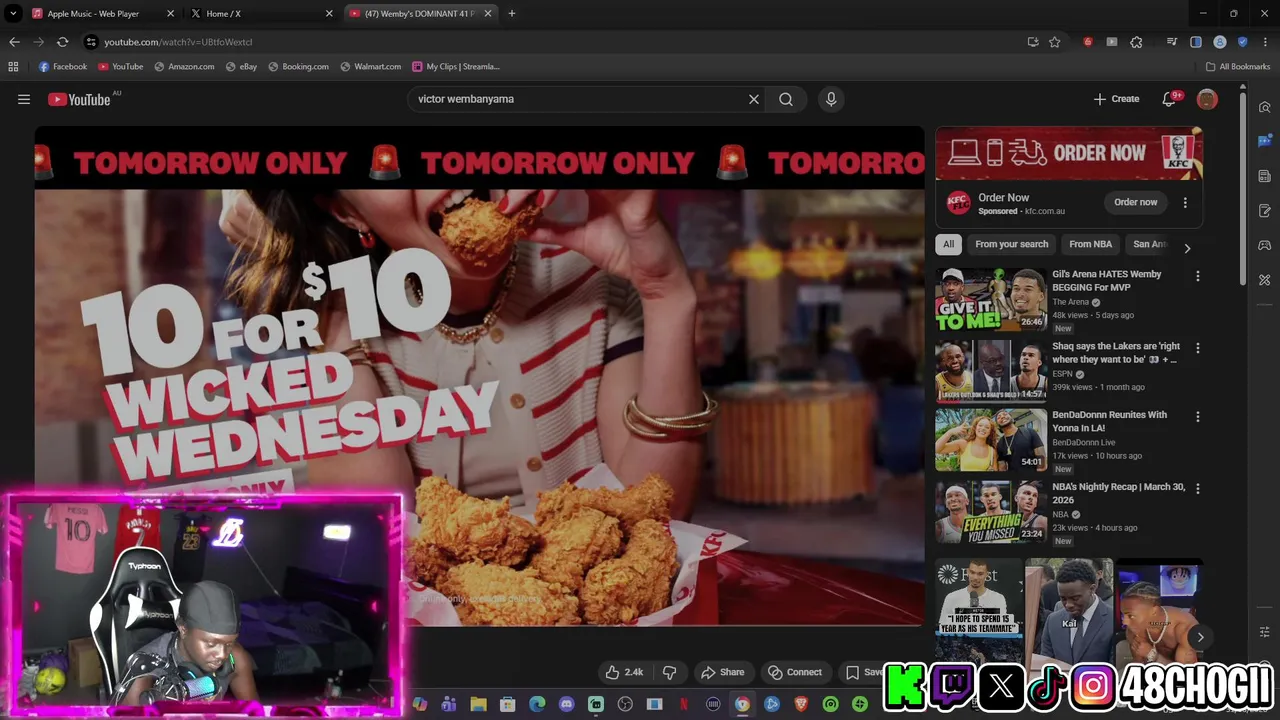The width and height of the screenshot is (1280, 720).
Task: Dislike the video
Action: click(670, 672)
